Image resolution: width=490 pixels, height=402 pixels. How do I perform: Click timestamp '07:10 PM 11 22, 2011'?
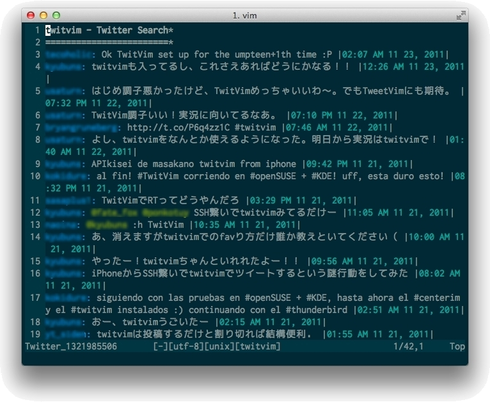[342, 115]
